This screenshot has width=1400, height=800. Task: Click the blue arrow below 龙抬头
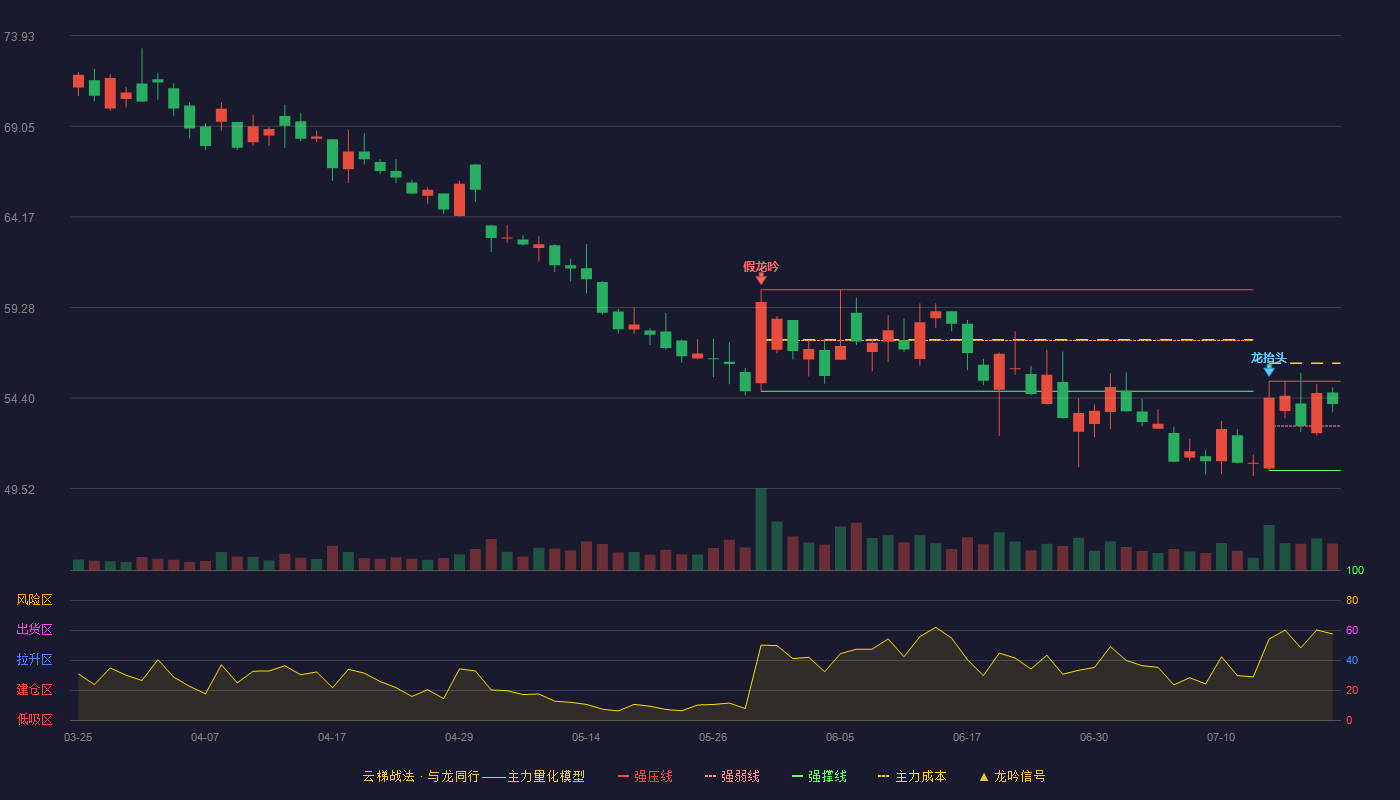[x=1269, y=370]
